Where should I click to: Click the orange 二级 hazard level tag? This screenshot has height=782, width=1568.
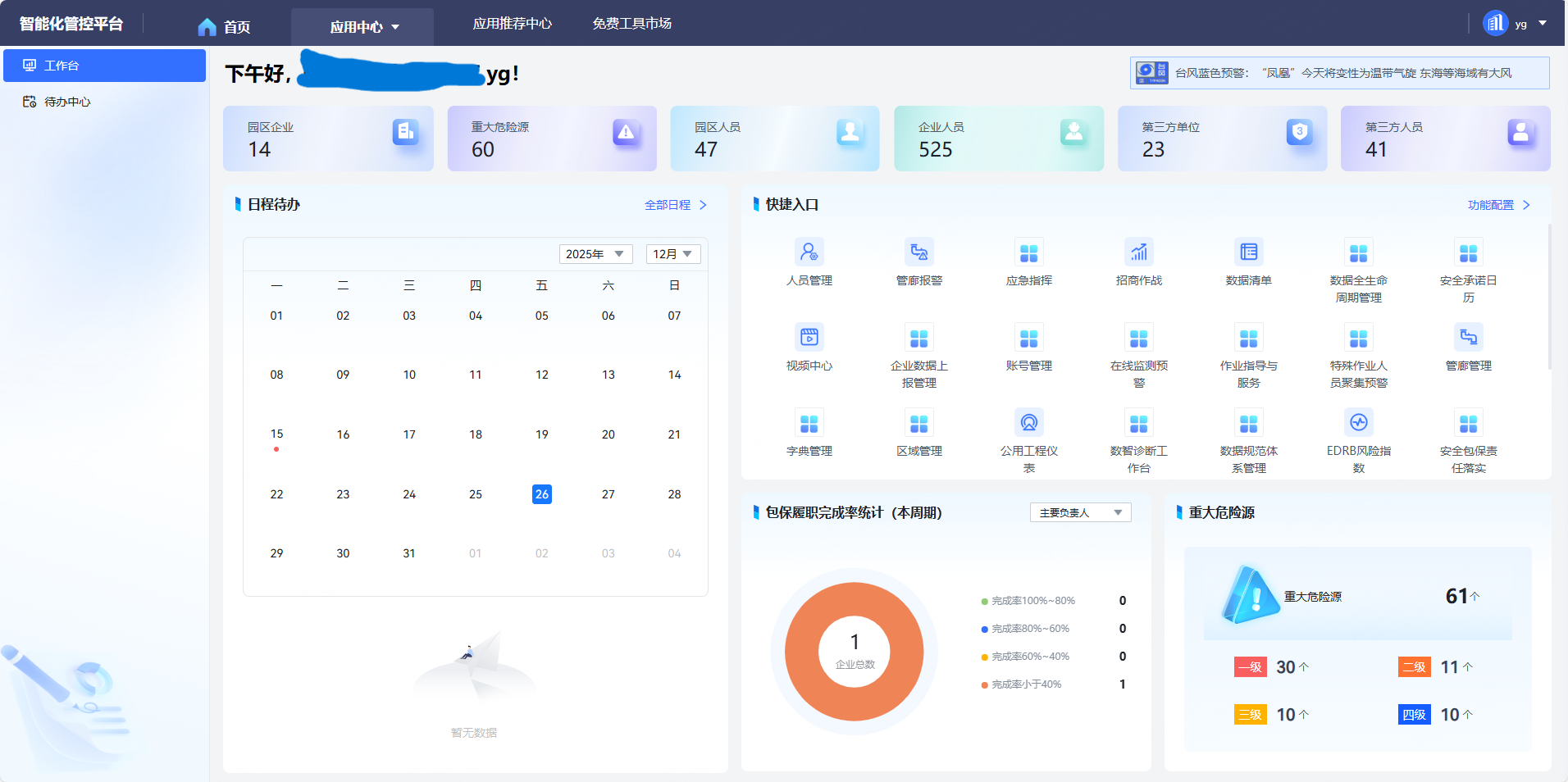pyautogui.click(x=1415, y=667)
